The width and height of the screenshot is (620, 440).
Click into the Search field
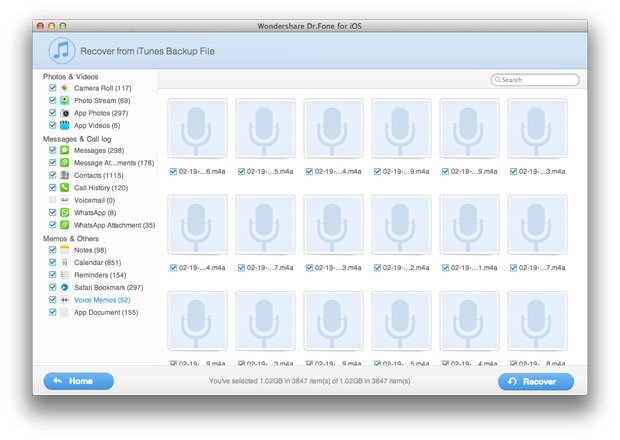point(535,79)
